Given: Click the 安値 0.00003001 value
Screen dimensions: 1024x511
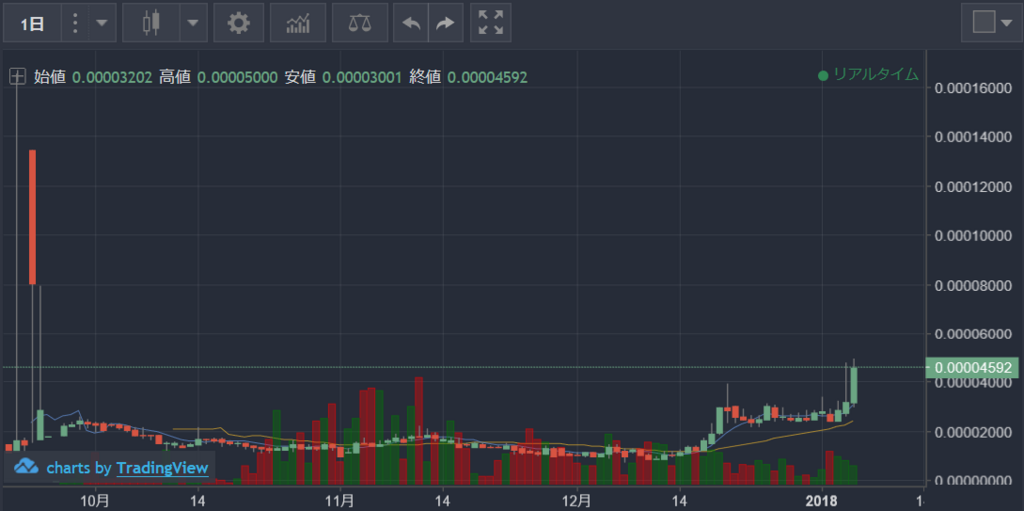Looking at the screenshot, I should pos(362,78).
